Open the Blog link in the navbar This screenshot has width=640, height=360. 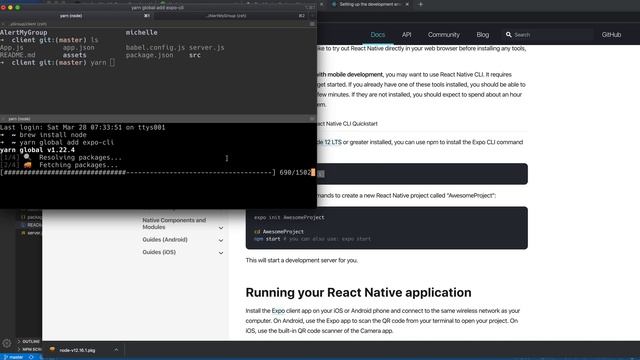[482, 35]
